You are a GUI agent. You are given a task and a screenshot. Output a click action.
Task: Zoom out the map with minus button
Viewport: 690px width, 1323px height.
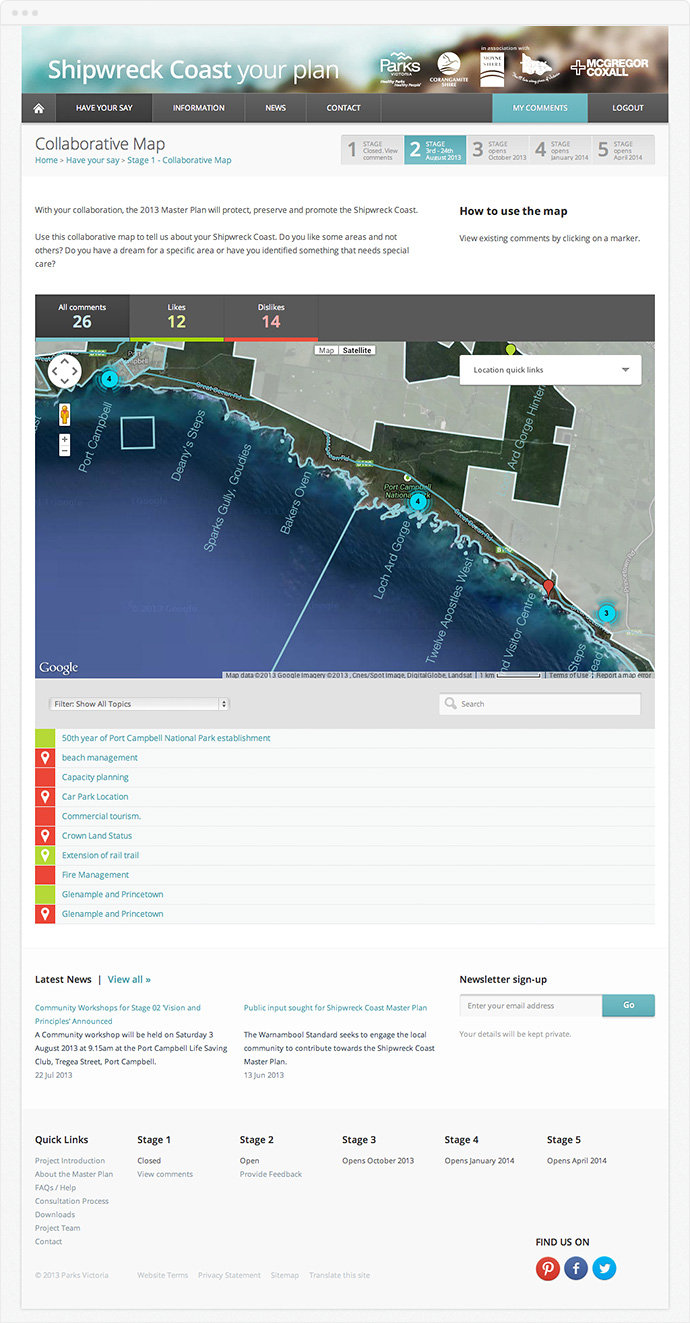tap(64, 451)
